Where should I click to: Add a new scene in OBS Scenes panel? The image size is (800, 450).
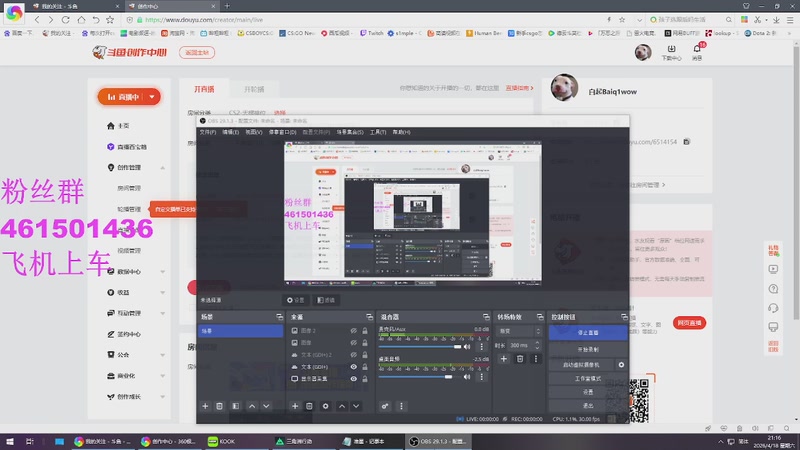pos(205,406)
